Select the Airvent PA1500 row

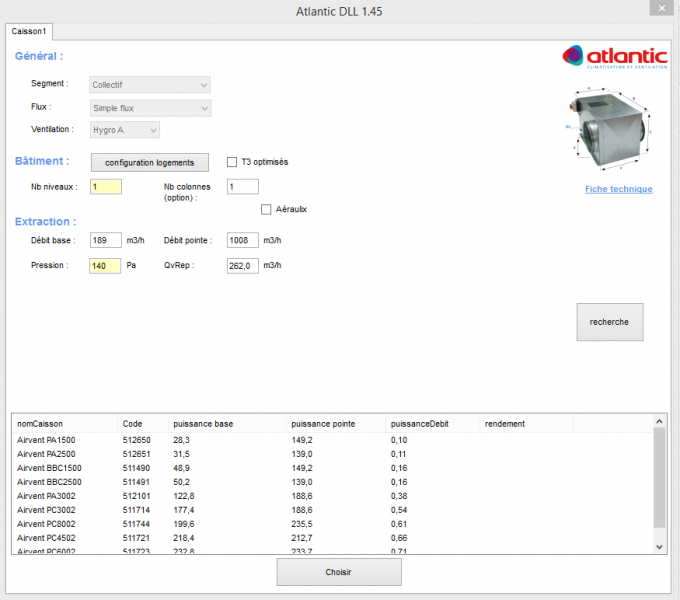coord(332,440)
